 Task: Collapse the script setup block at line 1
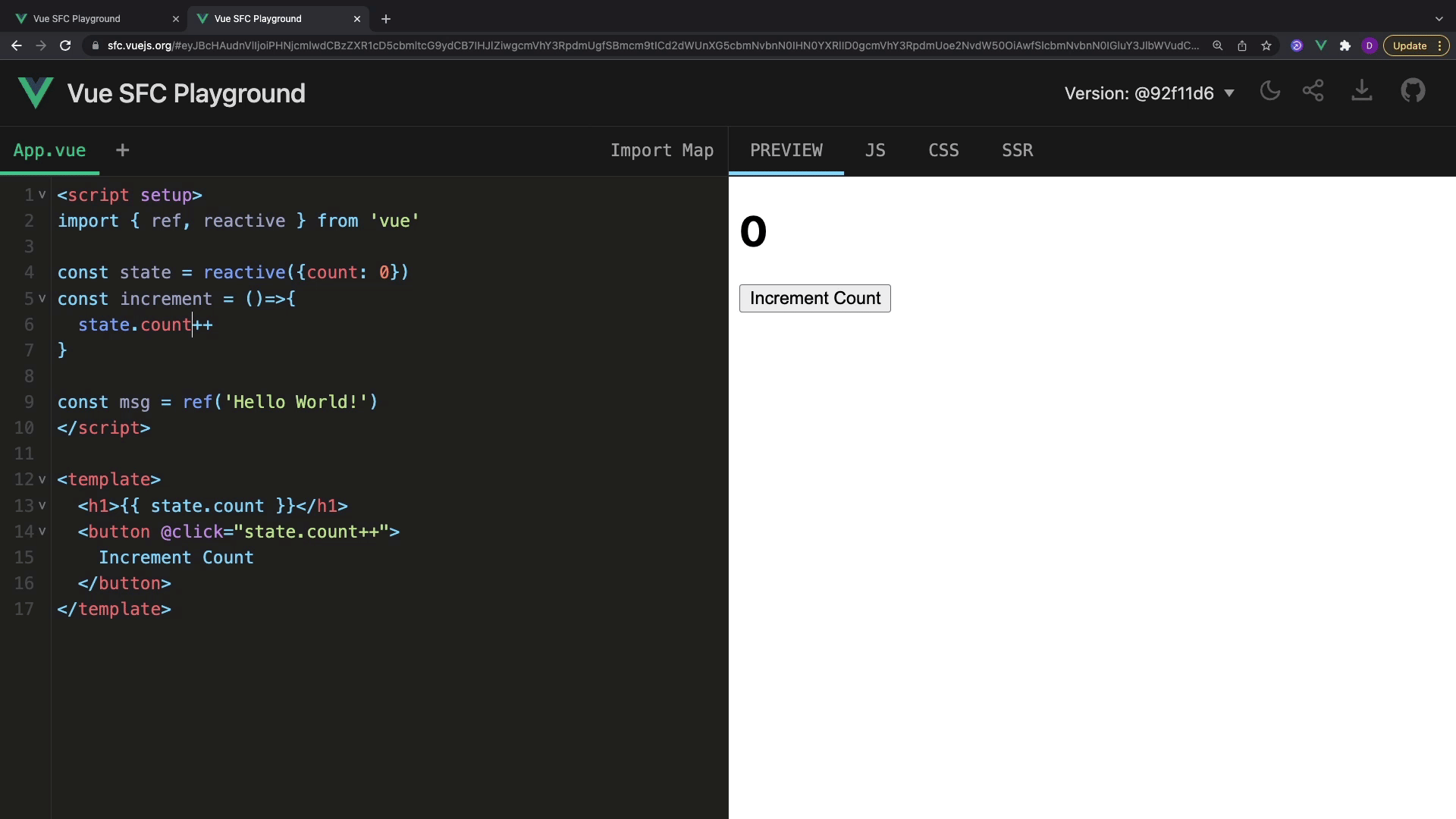(x=42, y=195)
